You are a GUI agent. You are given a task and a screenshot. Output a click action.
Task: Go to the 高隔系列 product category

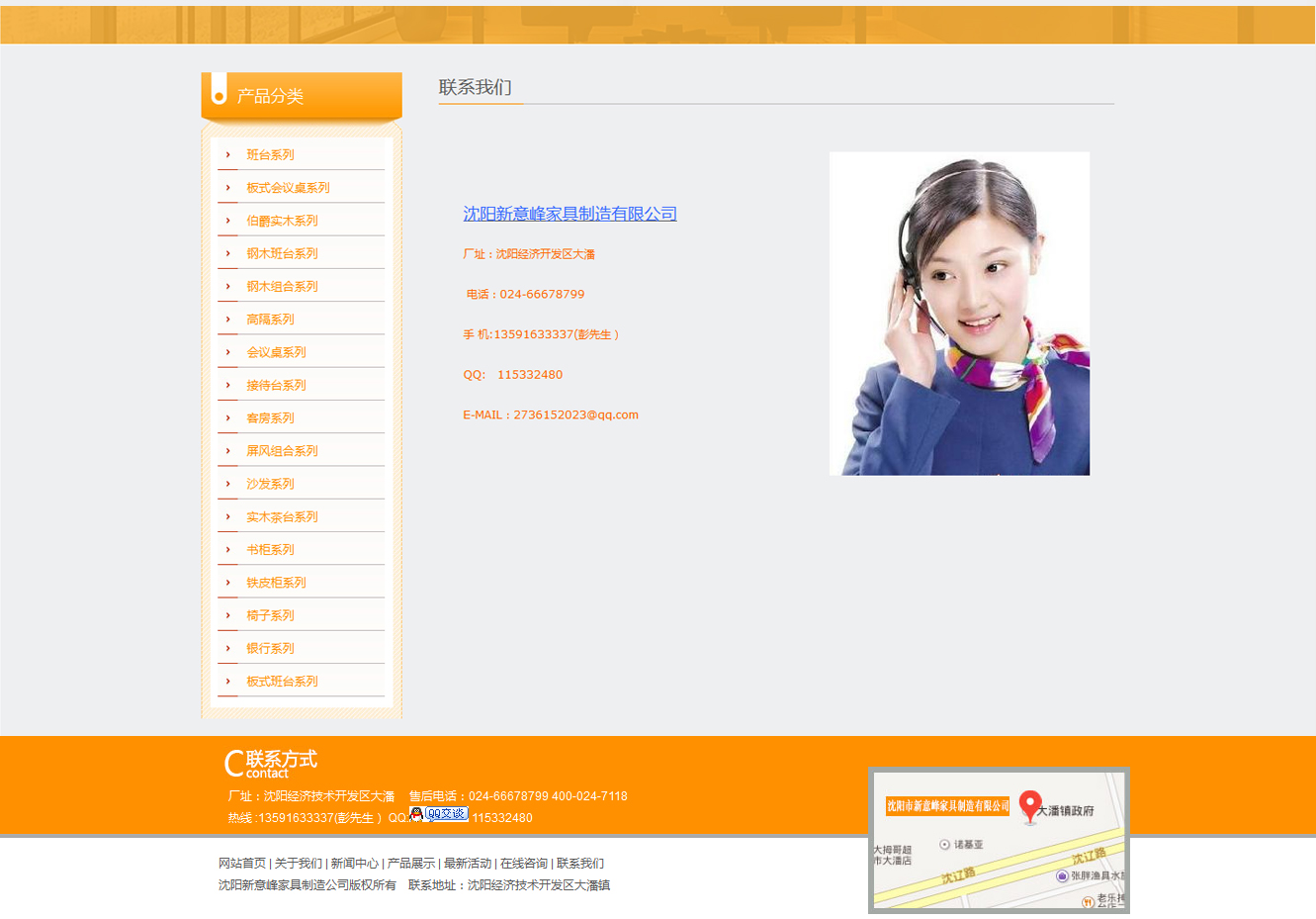pyautogui.click(x=270, y=320)
